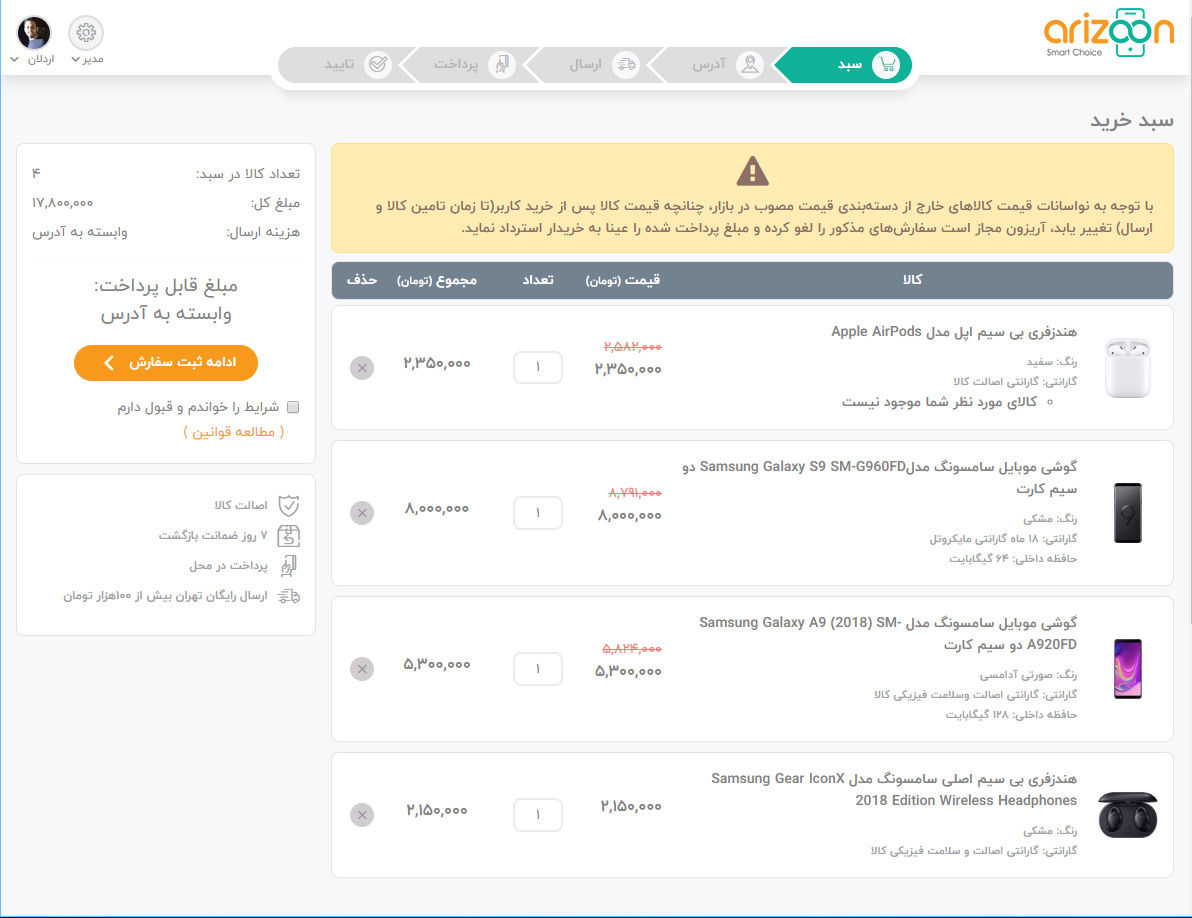Viewport: 1192px width, 918px height.
Task: Click the کالا column header
Action: coord(912,280)
